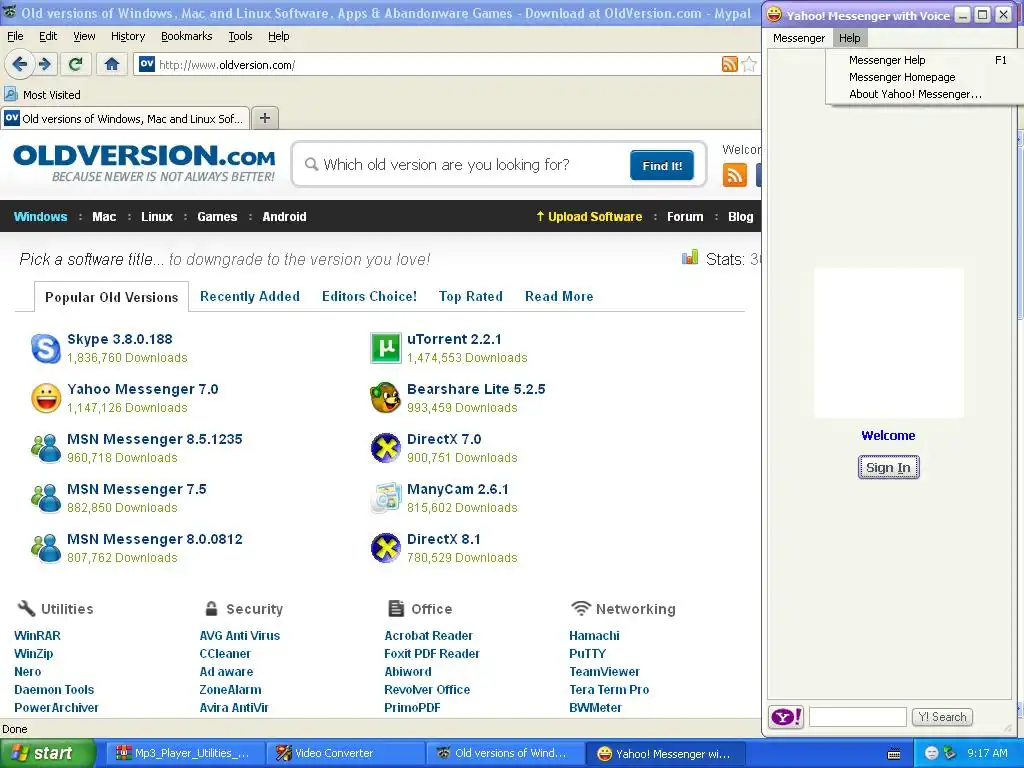Bookmark this page with the star icon
This screenshot has width=1024, height=768.
pos(749,64)
